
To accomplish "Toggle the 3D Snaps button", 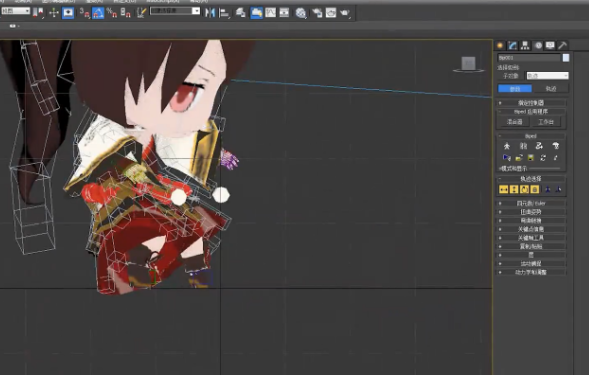I will click(85, 13).
